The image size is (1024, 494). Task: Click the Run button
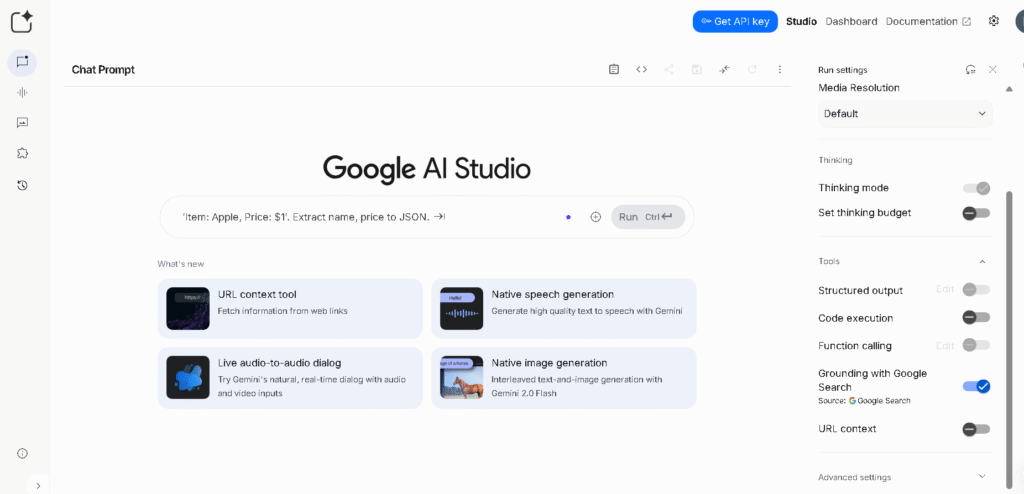coord(648,217)
